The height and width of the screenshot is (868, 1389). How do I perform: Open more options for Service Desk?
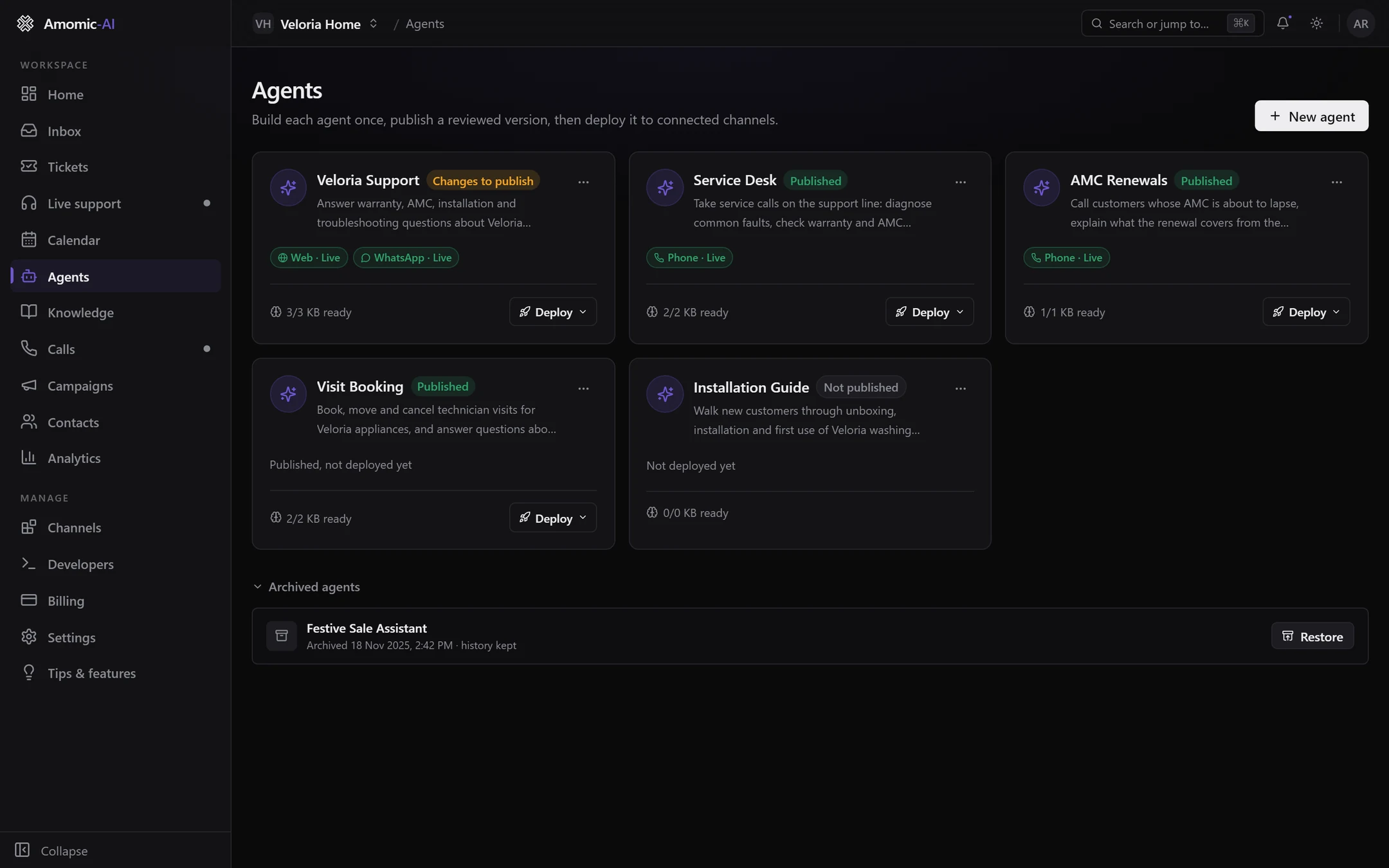click(960, 182)
